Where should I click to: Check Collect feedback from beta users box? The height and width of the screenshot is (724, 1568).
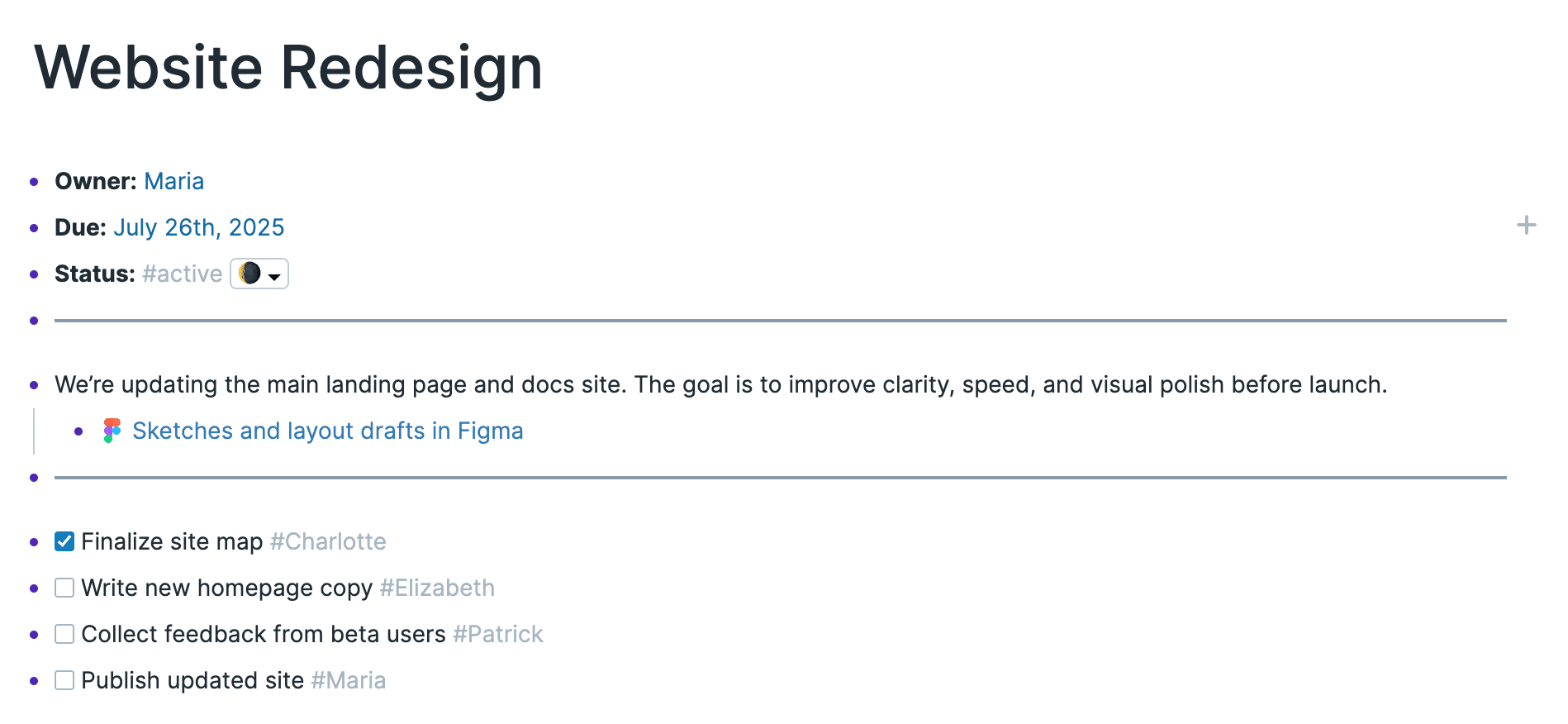(64, 634)
